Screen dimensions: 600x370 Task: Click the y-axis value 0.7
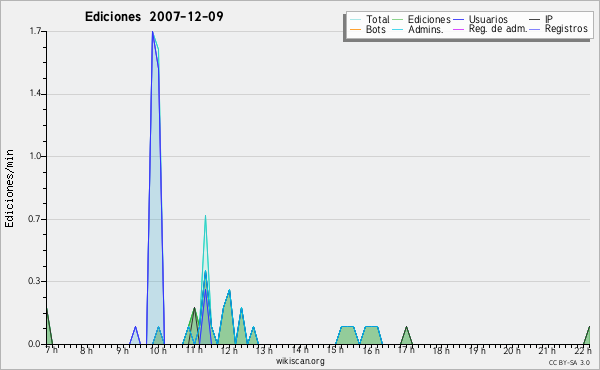coord(34,219)
